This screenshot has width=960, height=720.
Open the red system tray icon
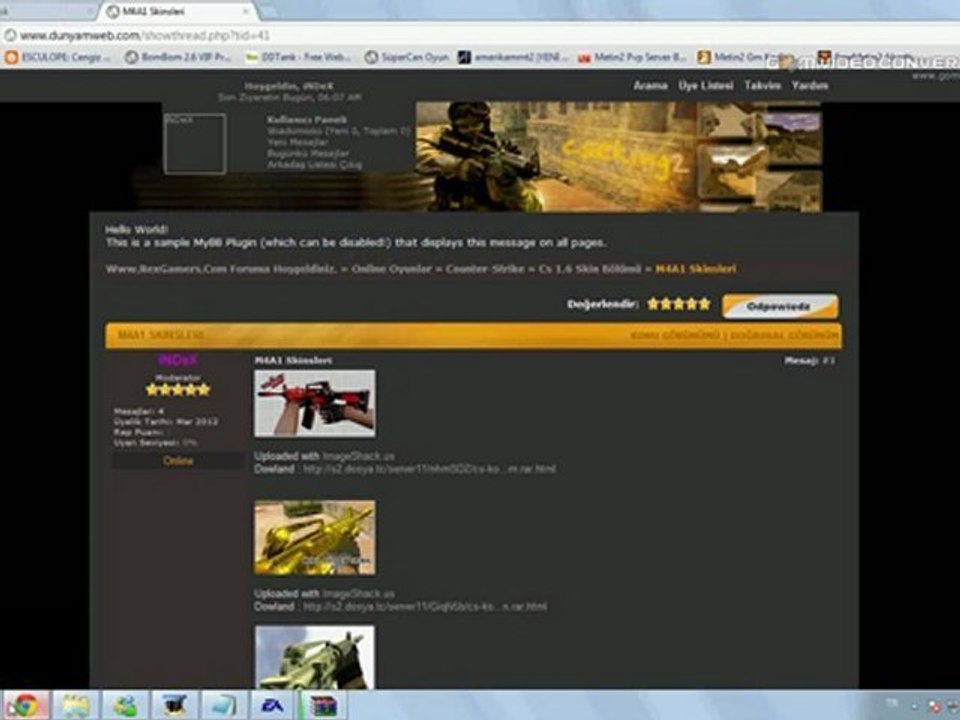pos(935,707)
